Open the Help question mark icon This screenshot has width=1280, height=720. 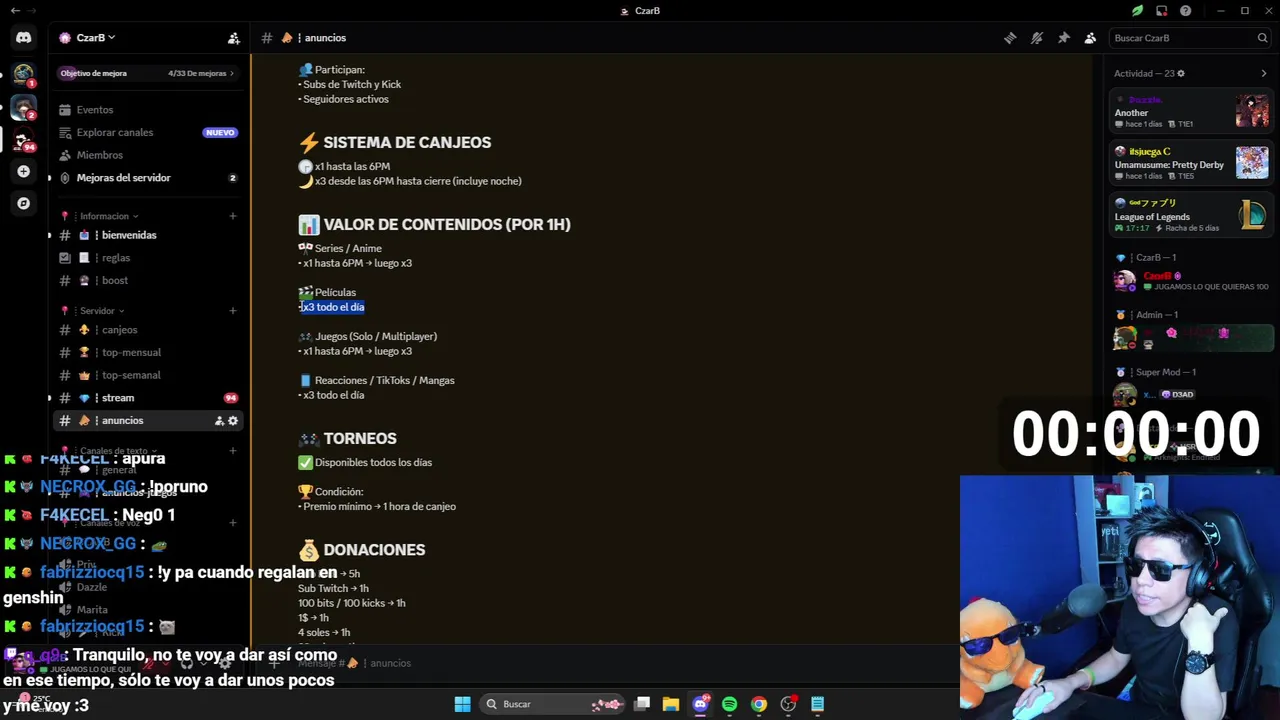coord(1186,11)
